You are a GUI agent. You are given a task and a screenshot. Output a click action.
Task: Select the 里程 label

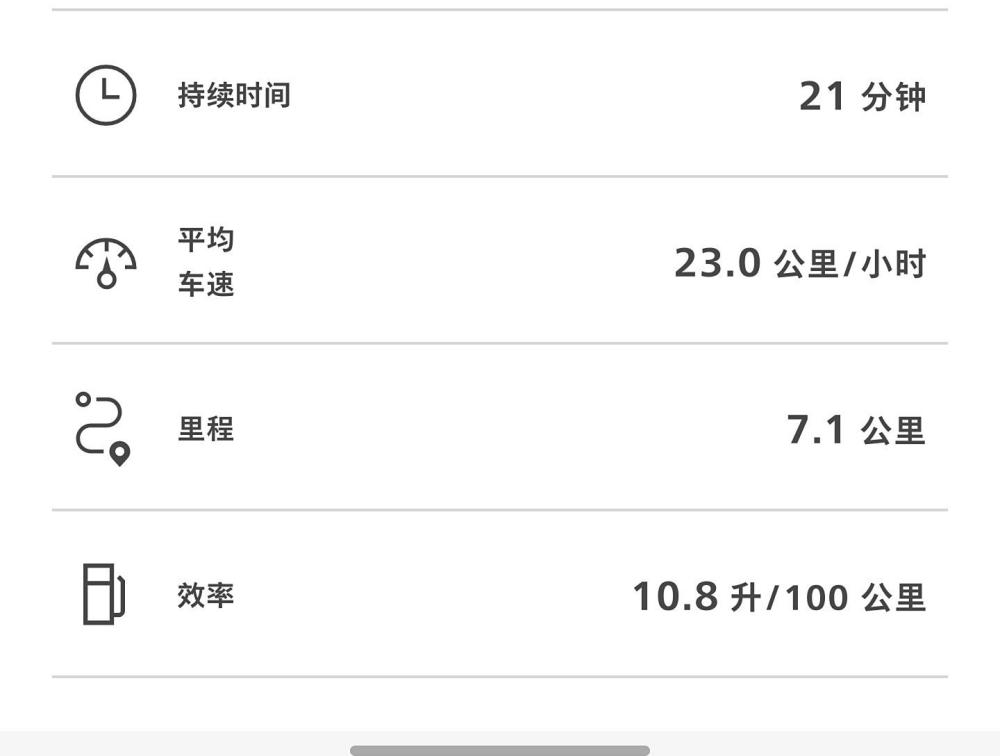point(206,429)
